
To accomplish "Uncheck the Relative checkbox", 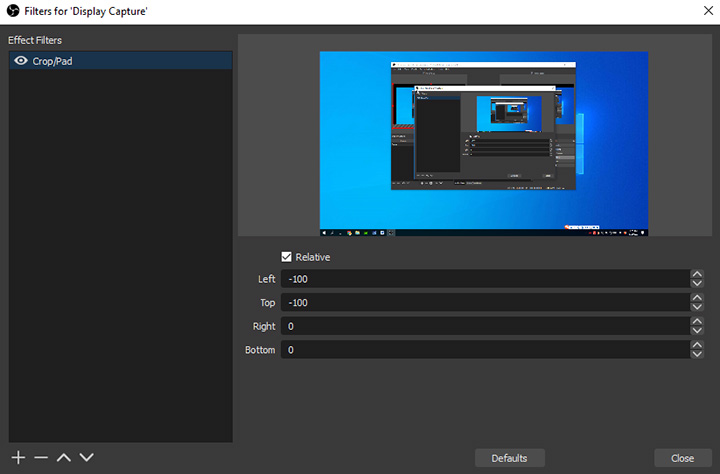I will point(287,257).
